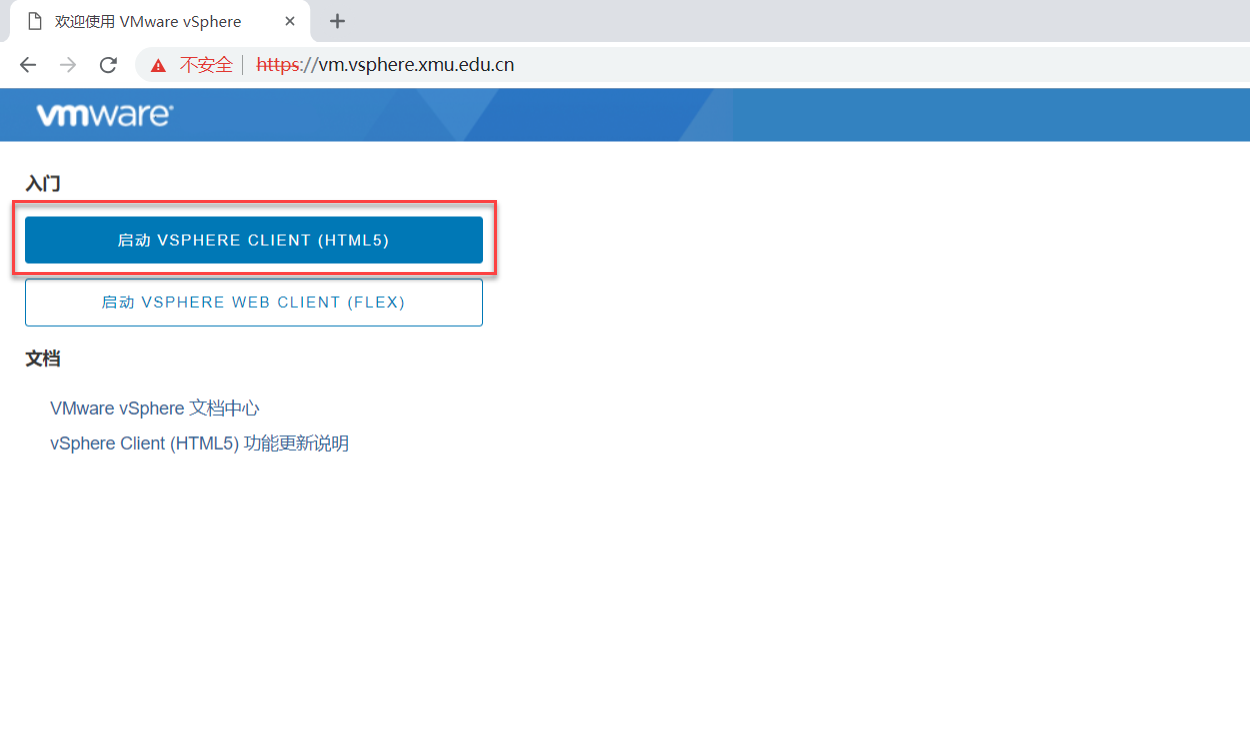Image resolution: width=1250 pixels, height=750 pixels.
Task: Click the 不安全 security label
Action: coord(205,65)
